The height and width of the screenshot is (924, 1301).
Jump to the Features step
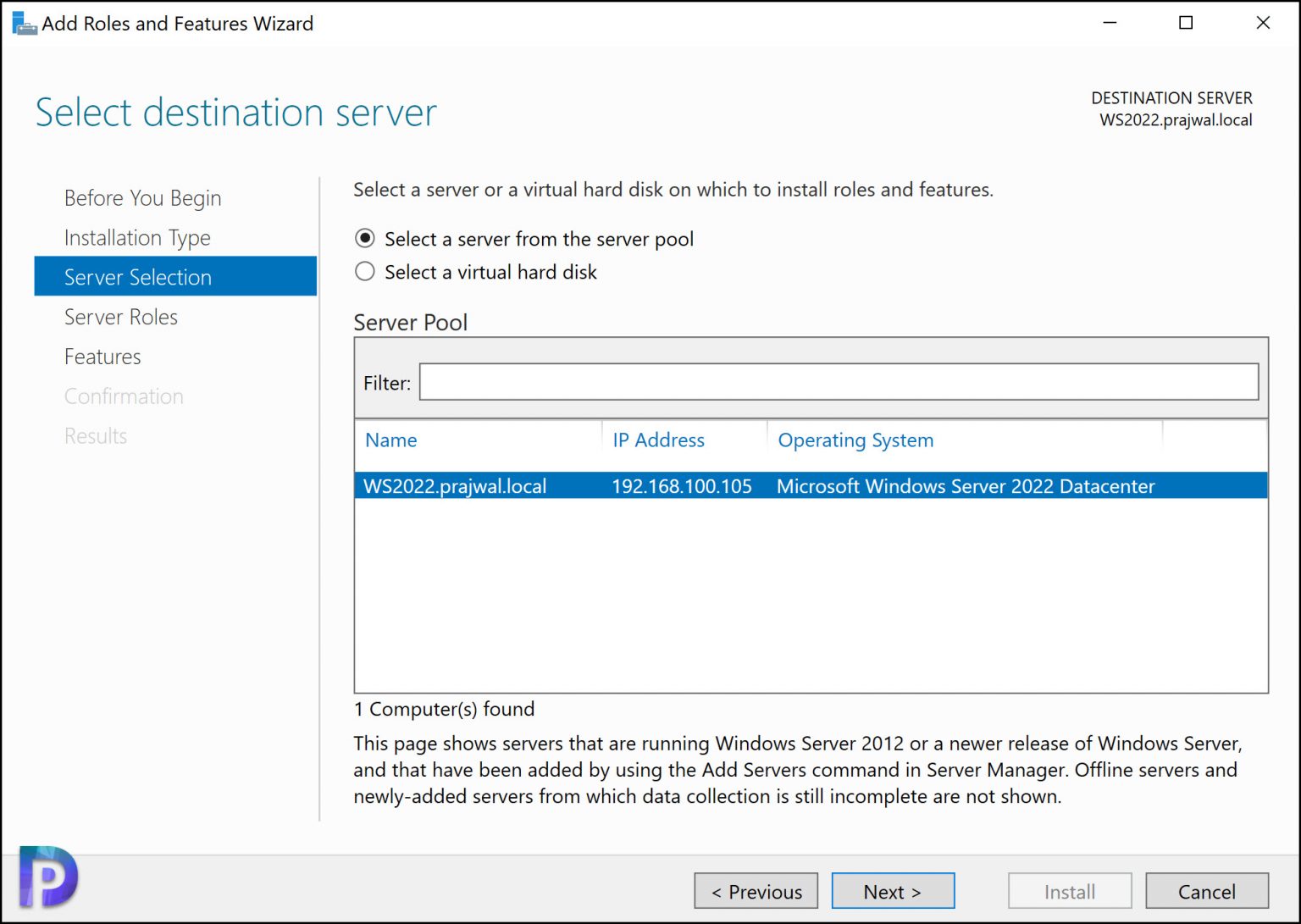(x=102, y=357)
